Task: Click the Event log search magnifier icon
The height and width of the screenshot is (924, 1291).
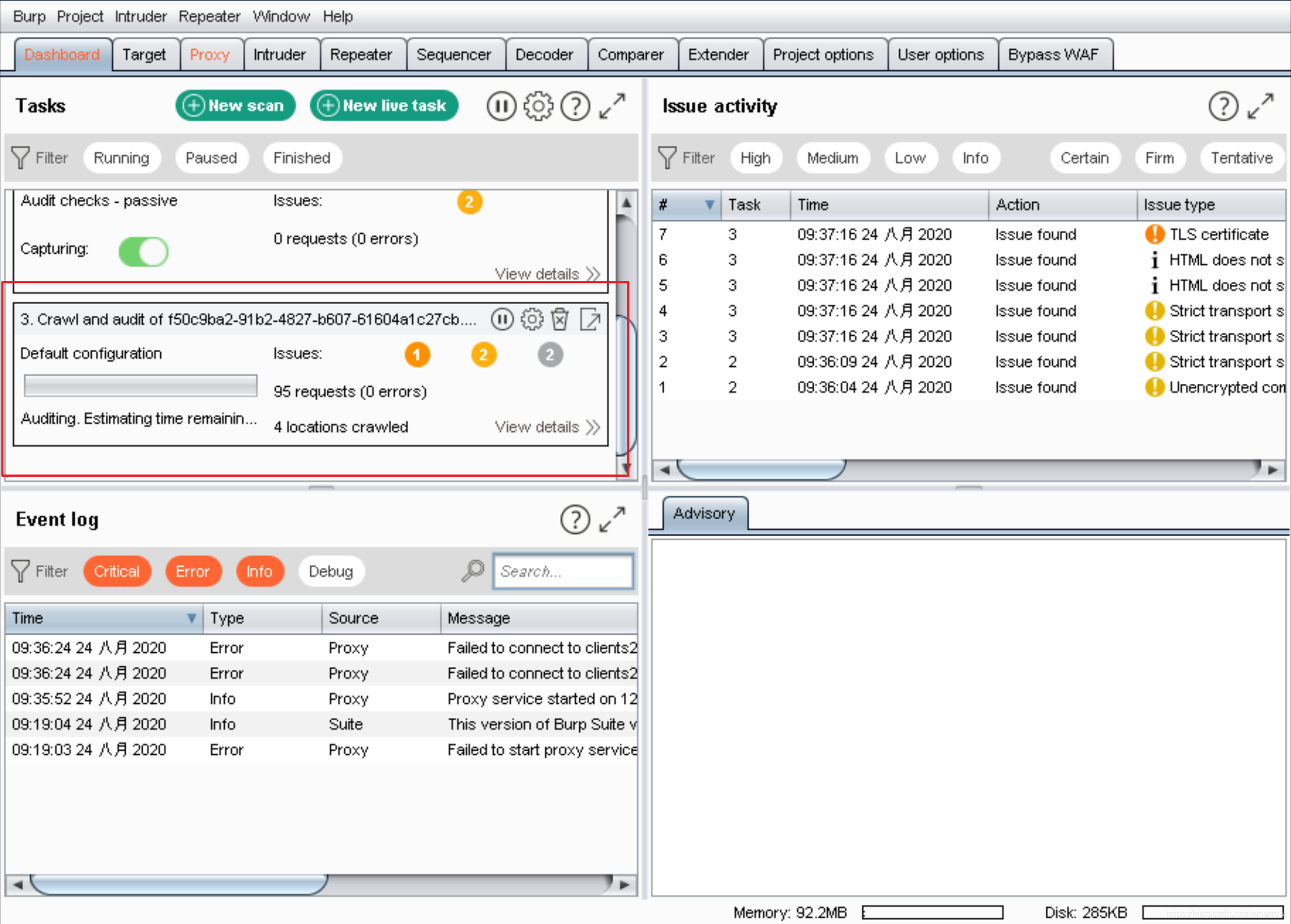Action: [x=473, y=571]
